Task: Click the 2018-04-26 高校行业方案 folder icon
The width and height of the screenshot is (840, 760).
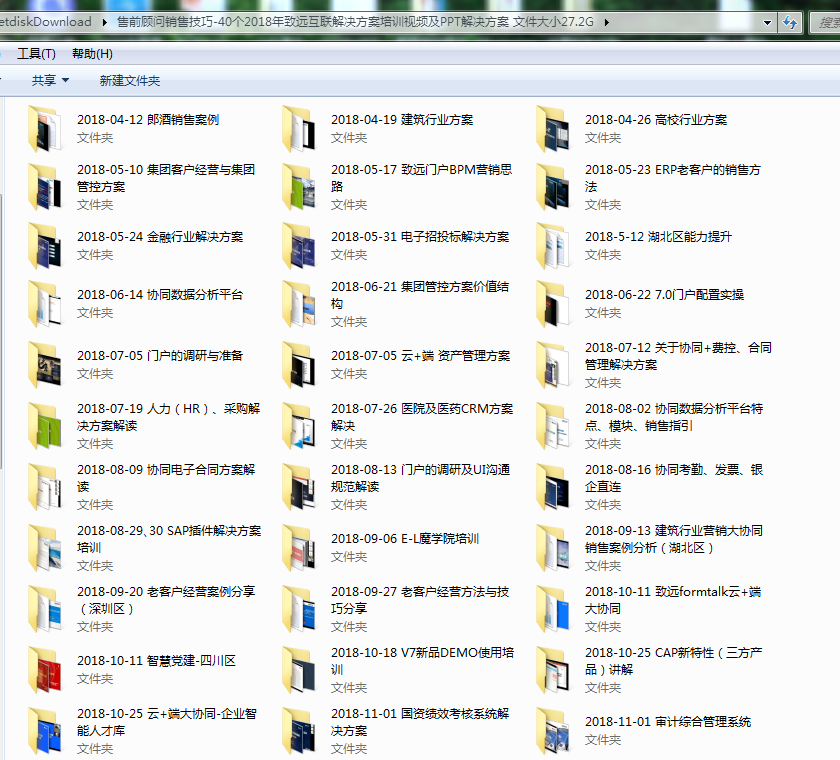Action: tap(552, 128)
